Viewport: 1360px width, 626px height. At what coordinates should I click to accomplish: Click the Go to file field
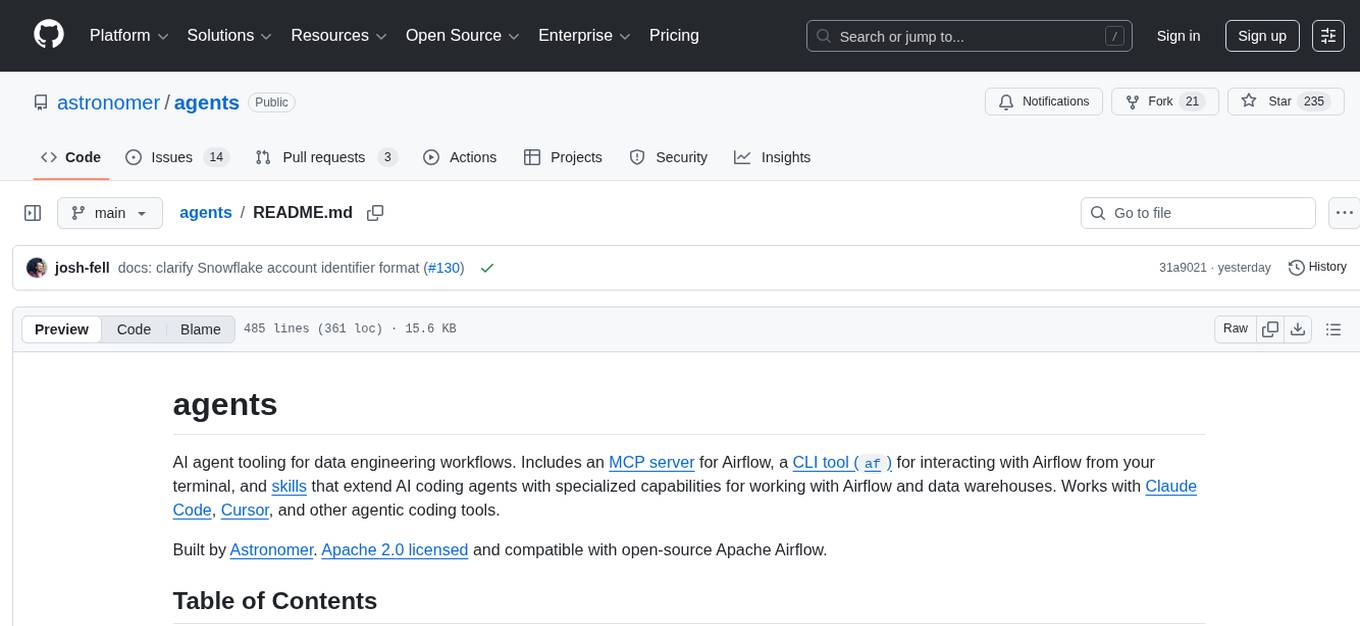pyautogui.click(x=1198, y=213)
